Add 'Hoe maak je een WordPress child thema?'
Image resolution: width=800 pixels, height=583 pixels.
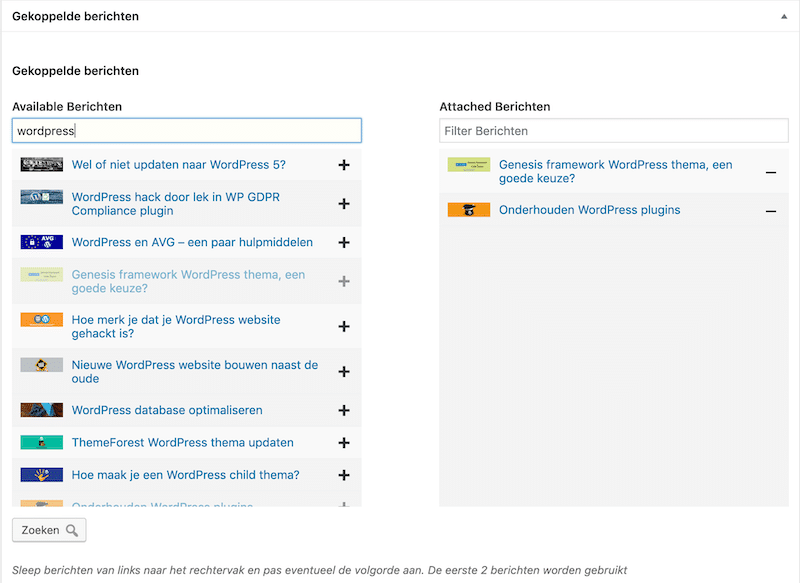tap(344, 475)
